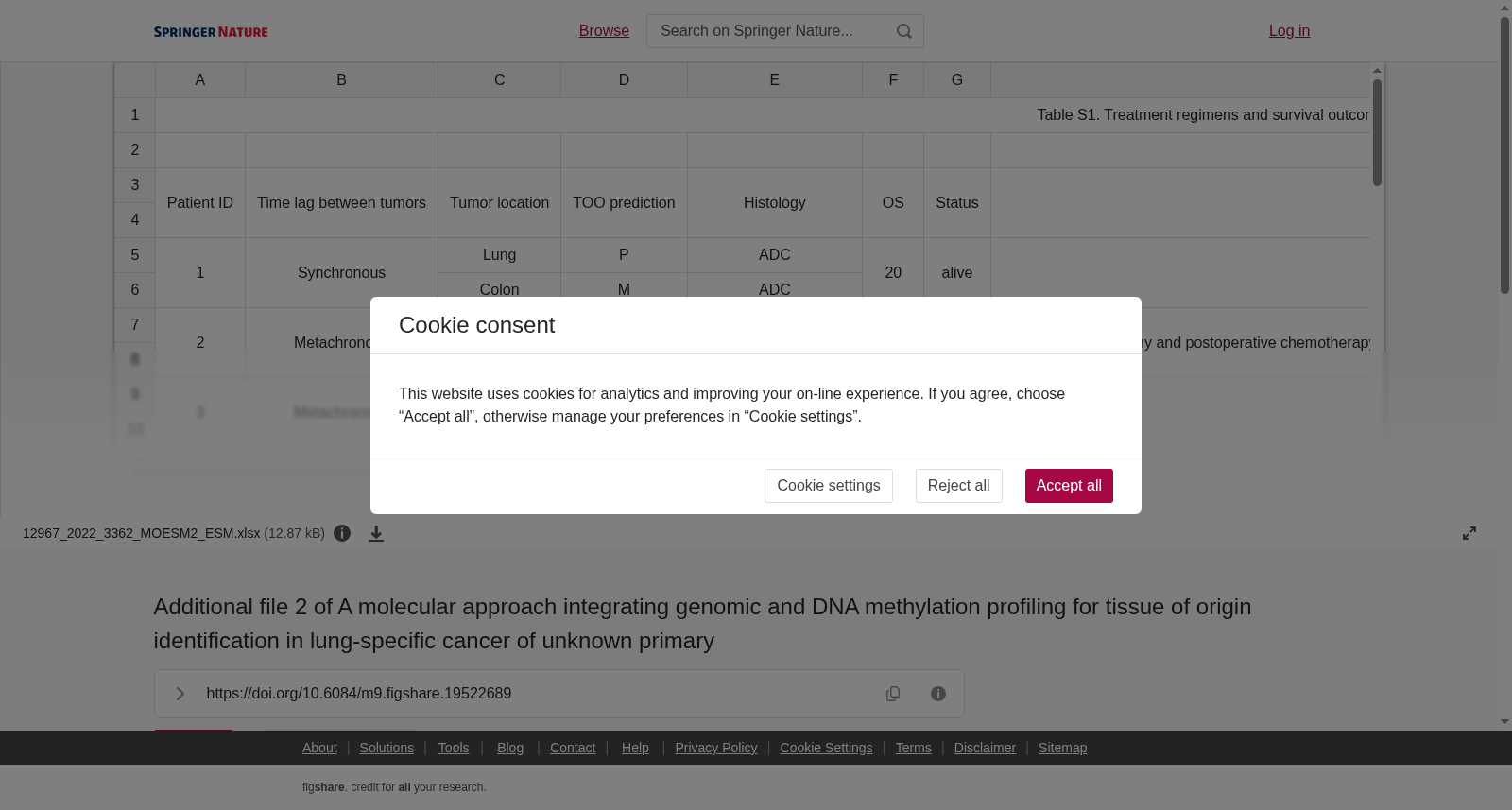
Task: Select column B header in spreadsheet
Action: tap(341, 80)
